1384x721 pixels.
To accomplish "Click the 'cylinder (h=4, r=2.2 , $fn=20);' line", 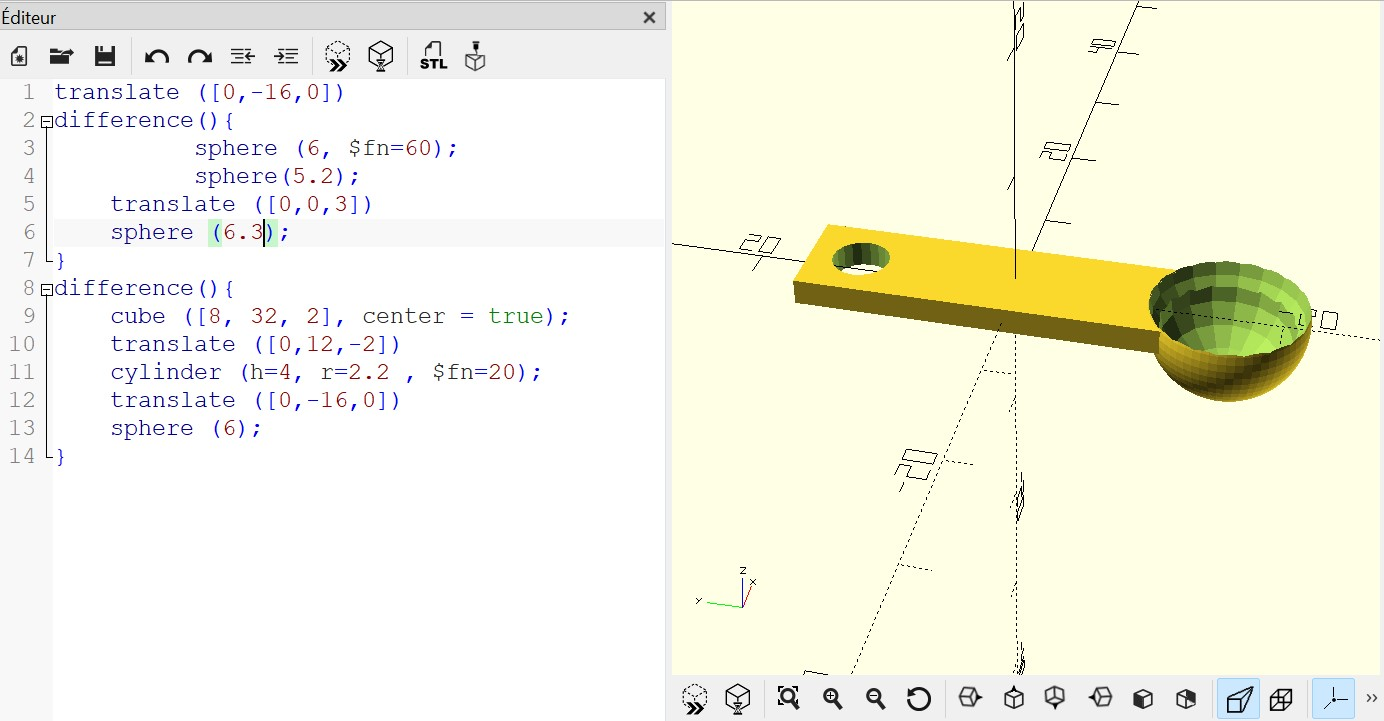I will click(326, 372).
